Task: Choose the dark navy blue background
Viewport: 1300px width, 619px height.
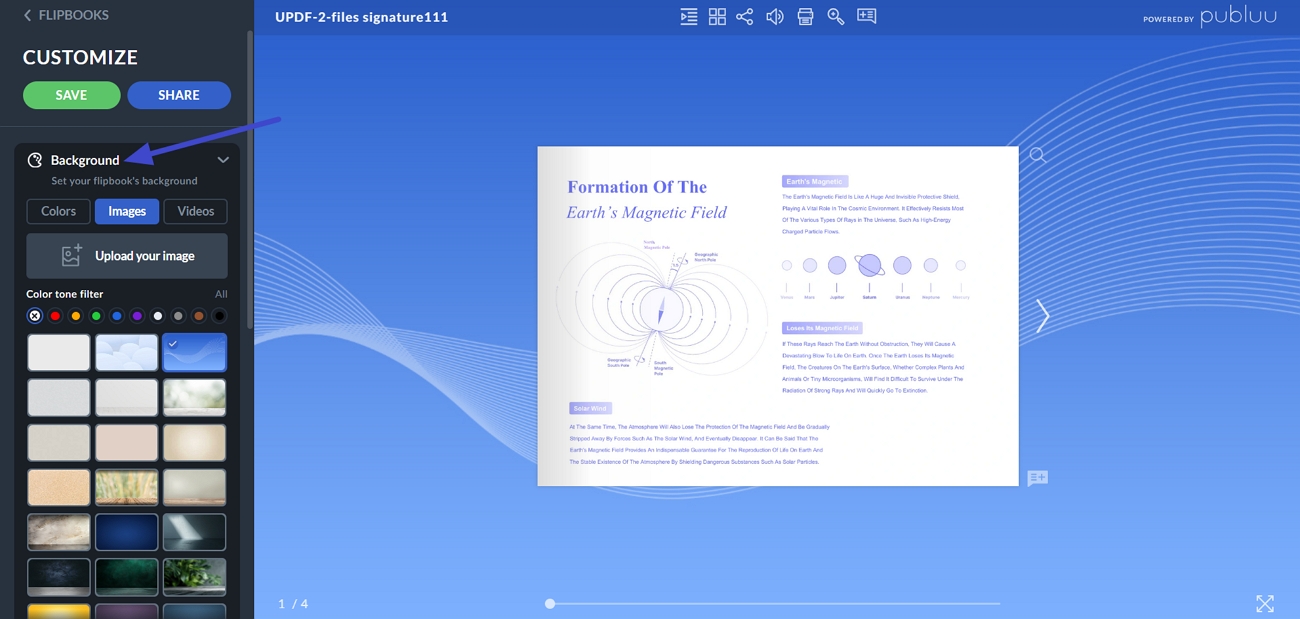Action: 127,533
